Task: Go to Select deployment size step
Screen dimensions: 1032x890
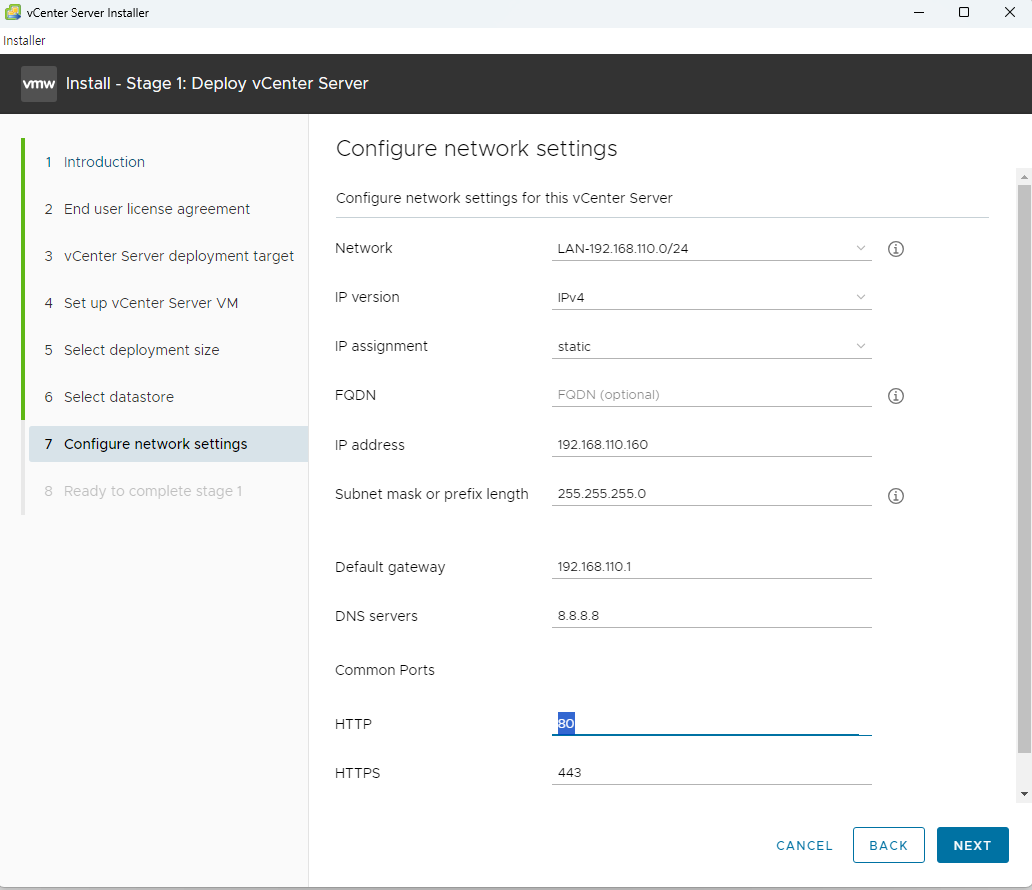Action: [x=142, y=350]
